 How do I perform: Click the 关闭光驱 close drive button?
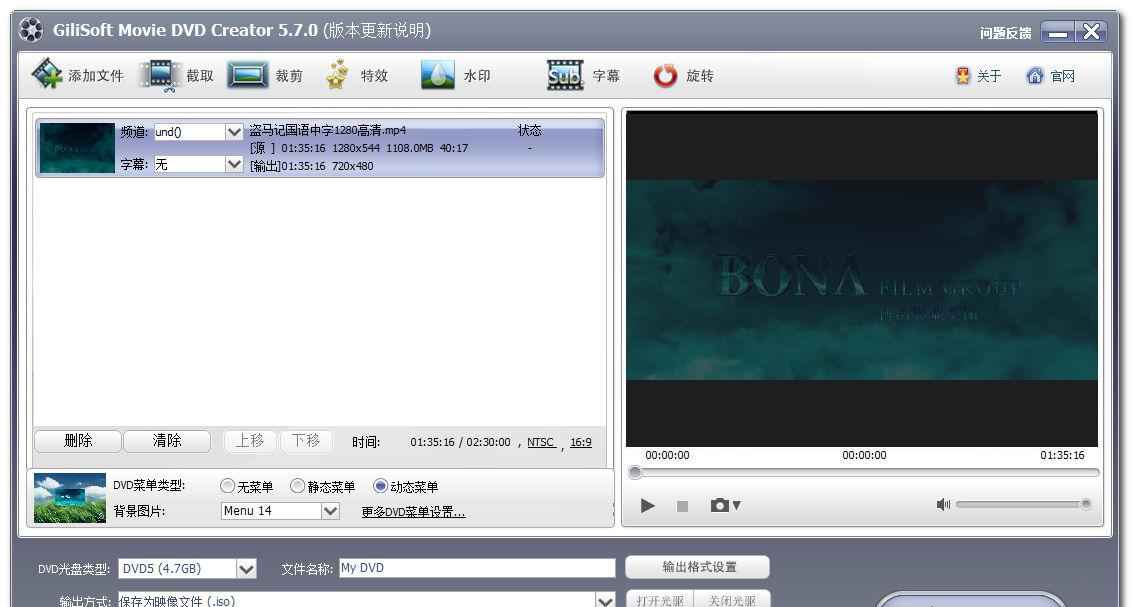click(731, 600)
